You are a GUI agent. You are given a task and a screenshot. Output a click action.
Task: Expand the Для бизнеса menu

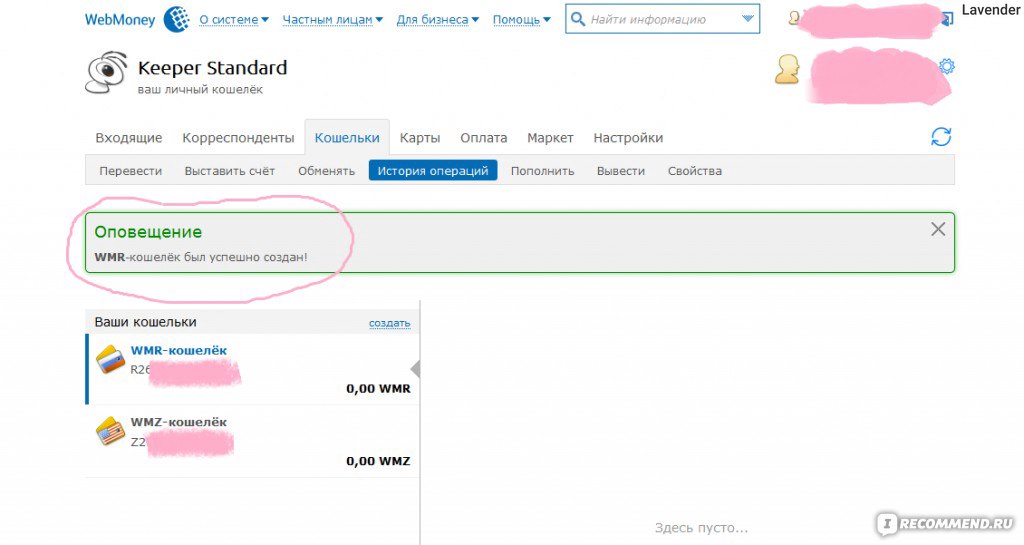[438, 20]
